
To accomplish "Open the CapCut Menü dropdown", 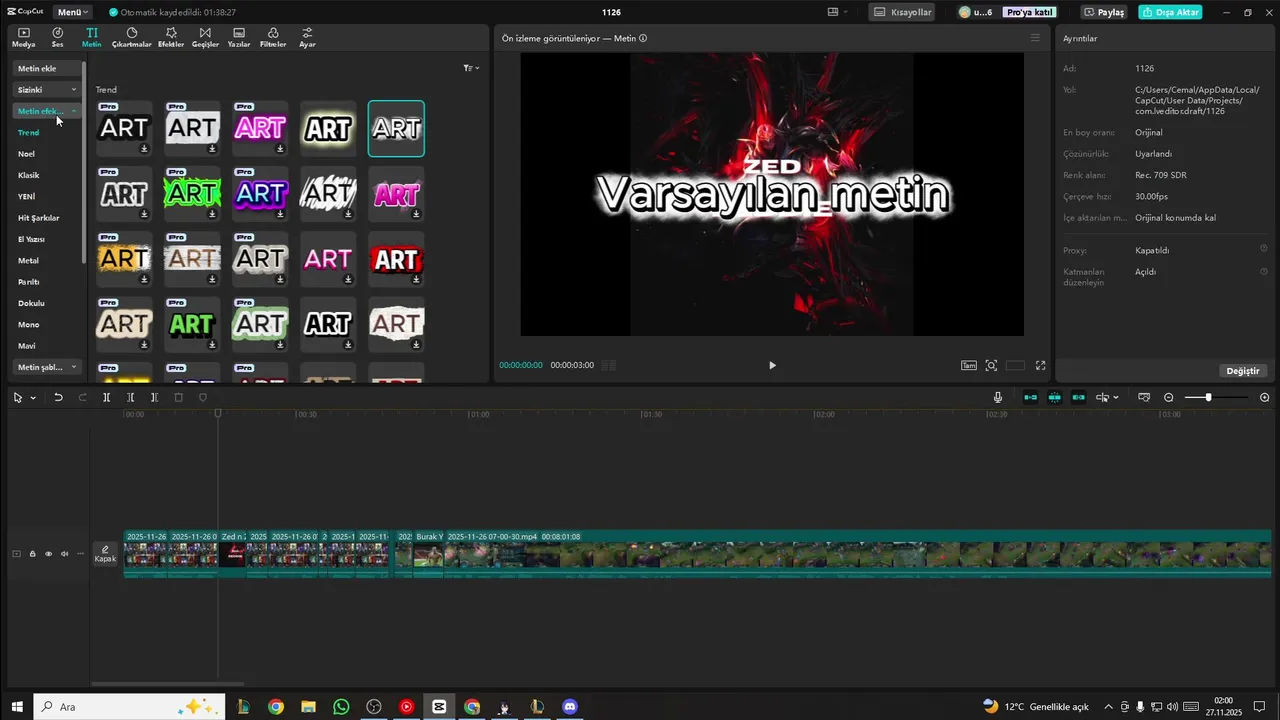I will tap(72, 12).
